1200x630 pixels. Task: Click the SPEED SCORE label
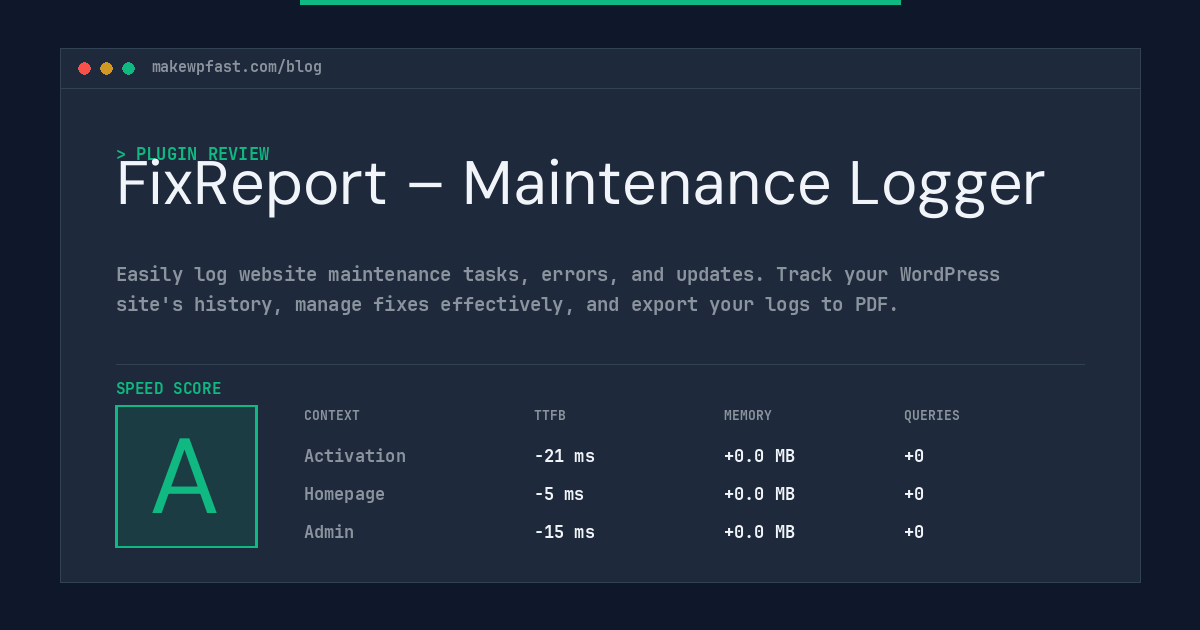pos(169,389)
